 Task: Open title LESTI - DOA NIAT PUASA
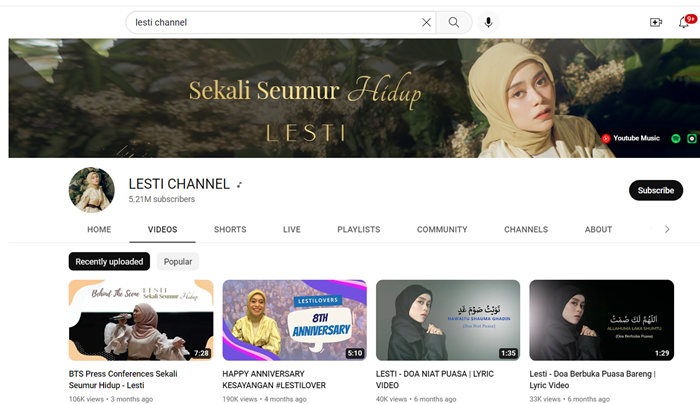435,379
